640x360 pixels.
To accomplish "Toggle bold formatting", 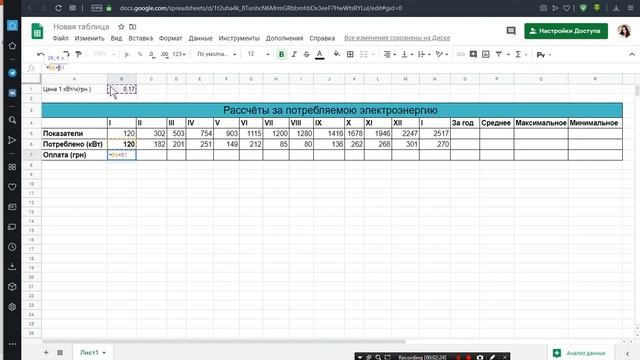I will 281,54.
